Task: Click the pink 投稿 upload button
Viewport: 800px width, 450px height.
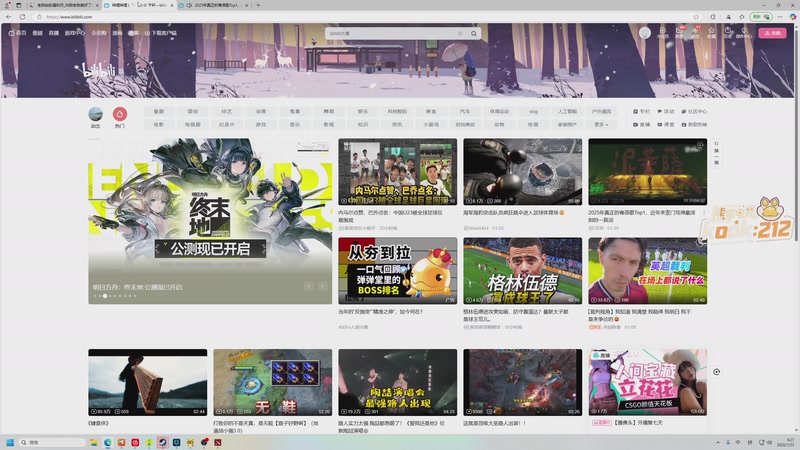Action: [772, 33]
